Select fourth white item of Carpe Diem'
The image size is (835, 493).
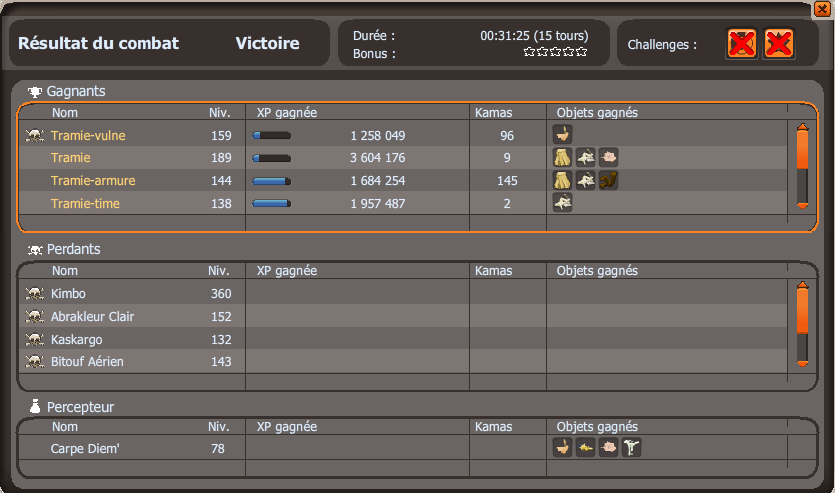[631, 448]
